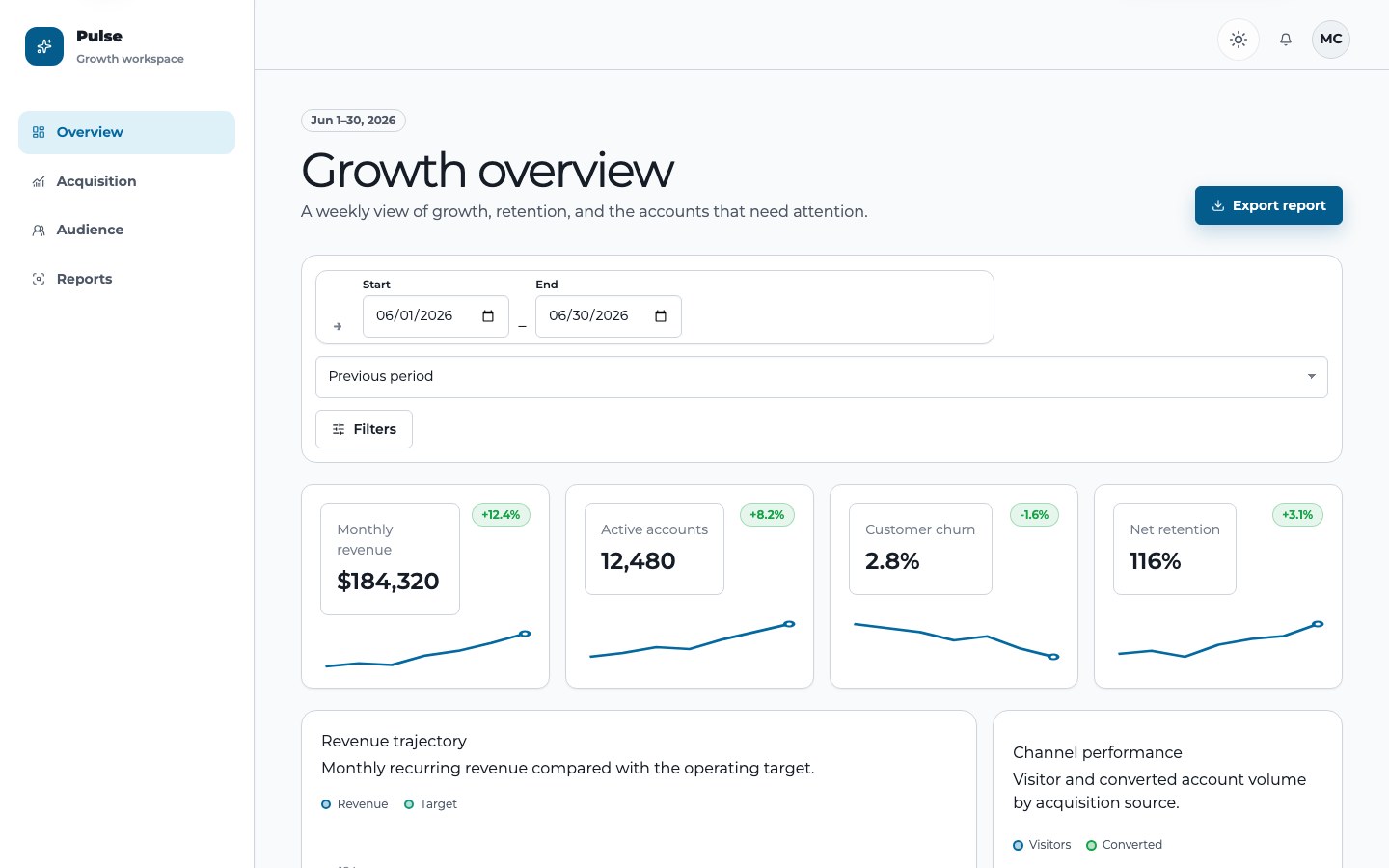The image size is (1389, 868).
Task: Open the notifications bell
Action: click(1286, 40)
